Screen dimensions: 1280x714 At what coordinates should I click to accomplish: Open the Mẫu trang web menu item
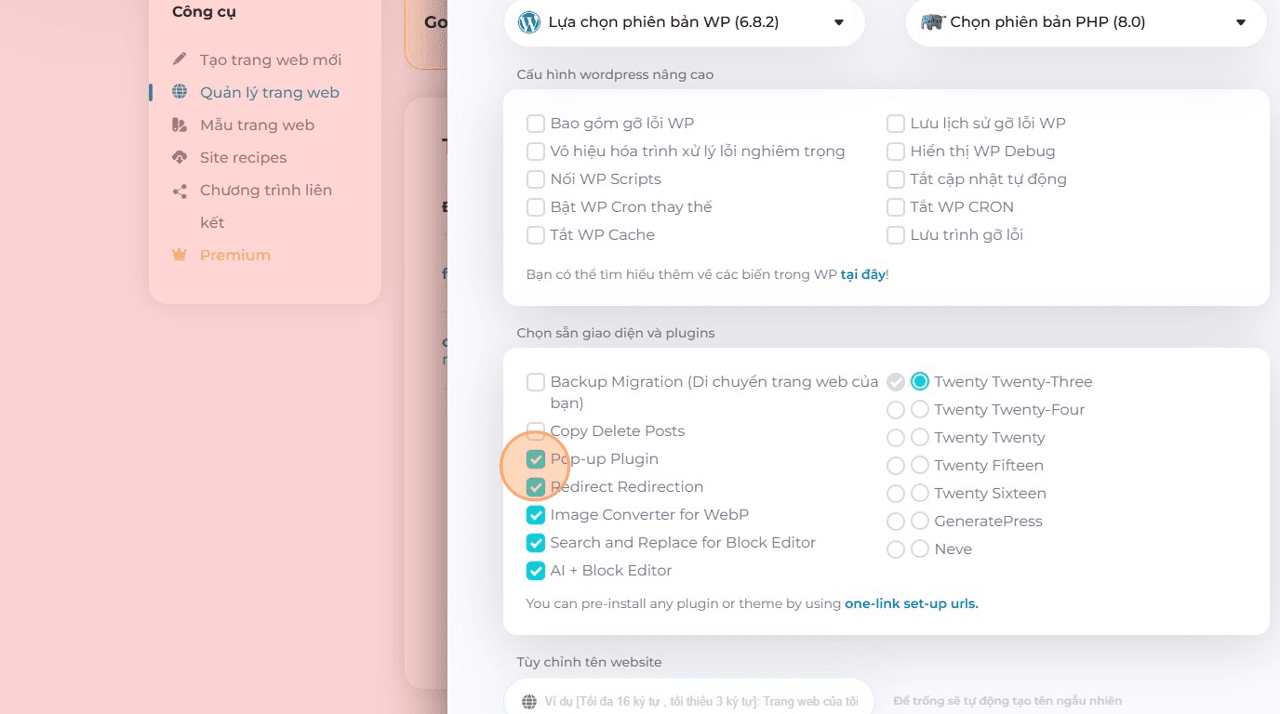[257, 125]
